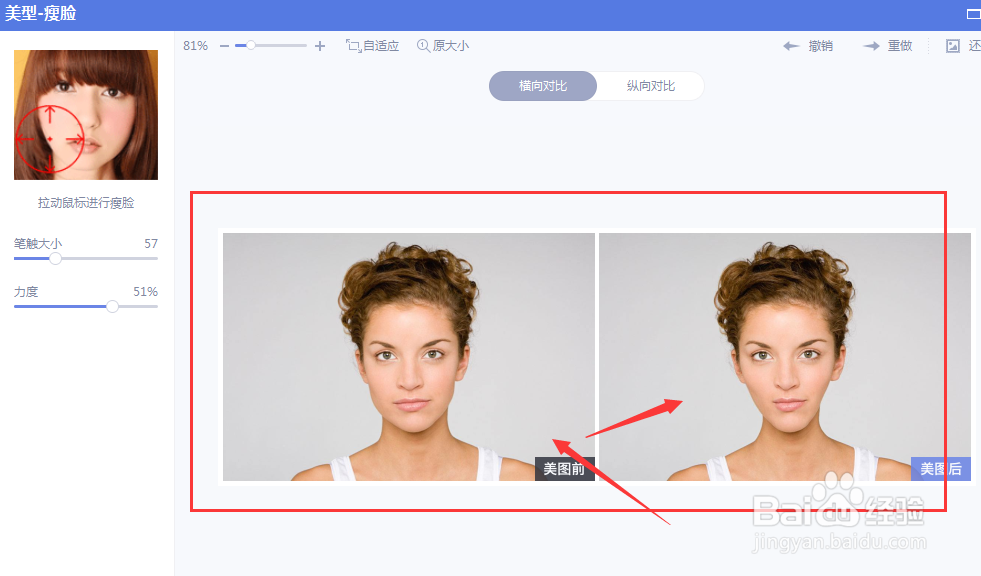Click the 原大小 original size button
The image size is (981, 576).
pyautogui.click(x=443, y=46)
